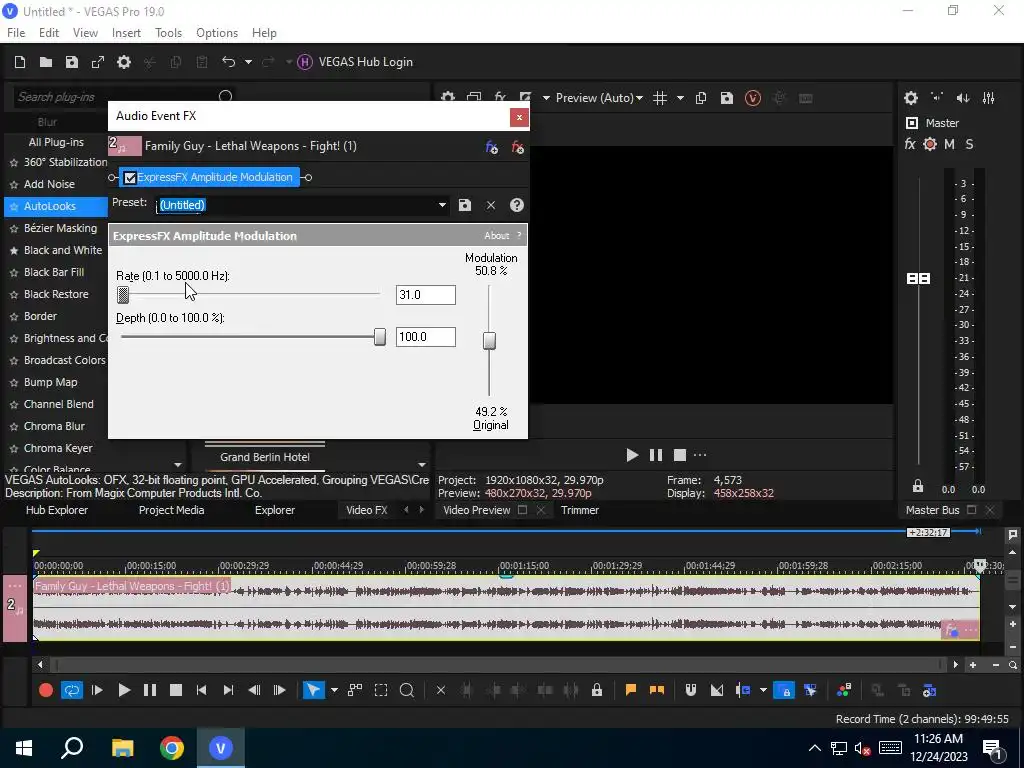The width and height of the screenshot is (1024, 768).
Task: Open the Preset dropdown list
Action: coord(442,205)
